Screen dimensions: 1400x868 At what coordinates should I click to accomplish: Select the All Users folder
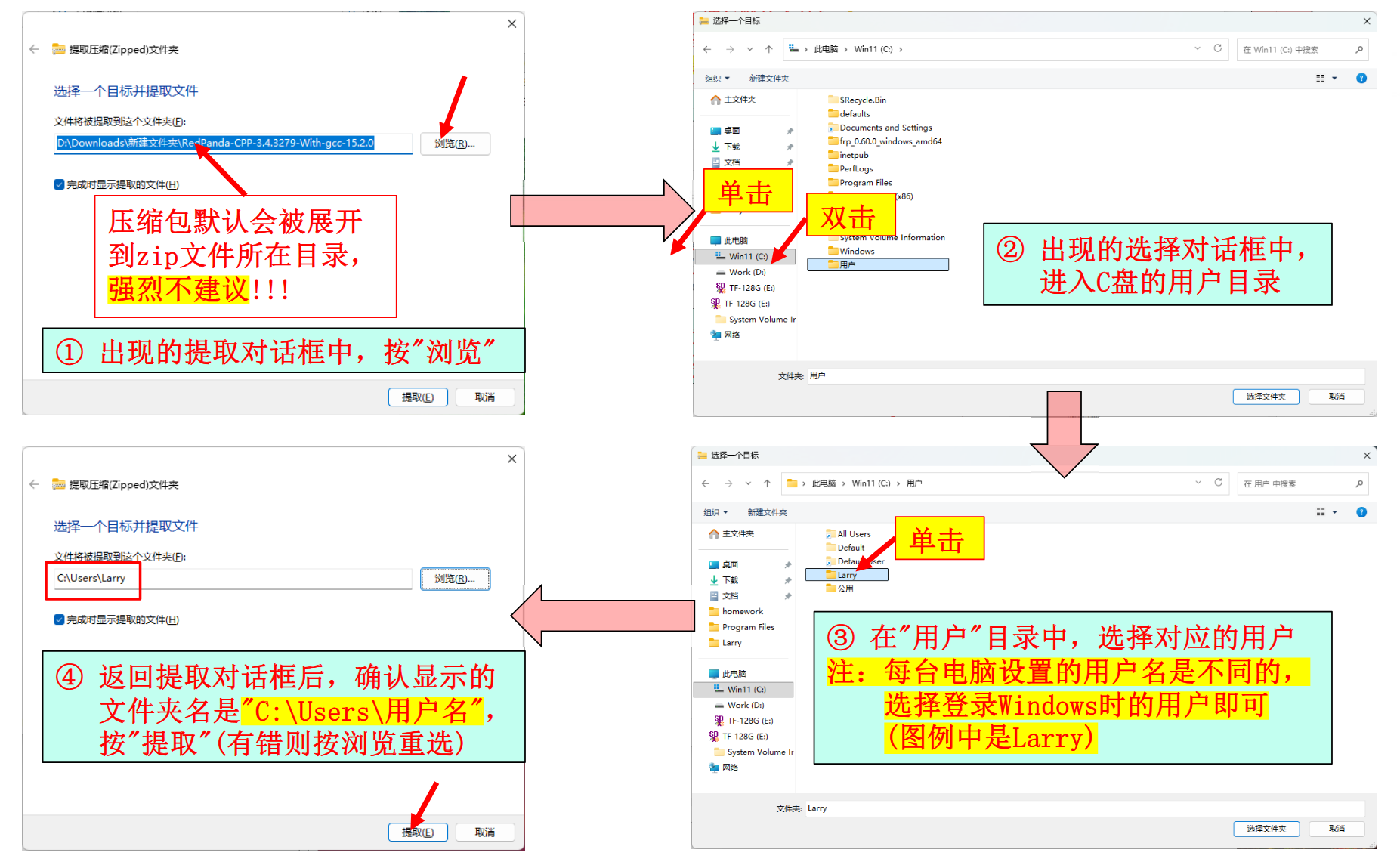[x=853, y=534]
